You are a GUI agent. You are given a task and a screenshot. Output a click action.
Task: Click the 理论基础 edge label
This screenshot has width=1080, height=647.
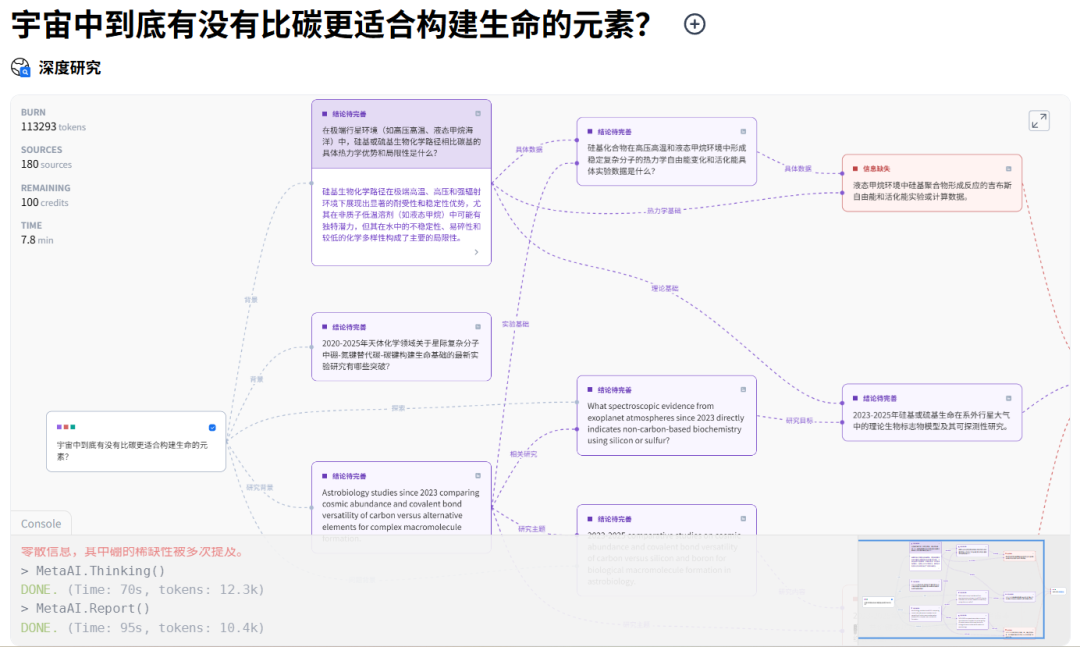click(665, 288)
